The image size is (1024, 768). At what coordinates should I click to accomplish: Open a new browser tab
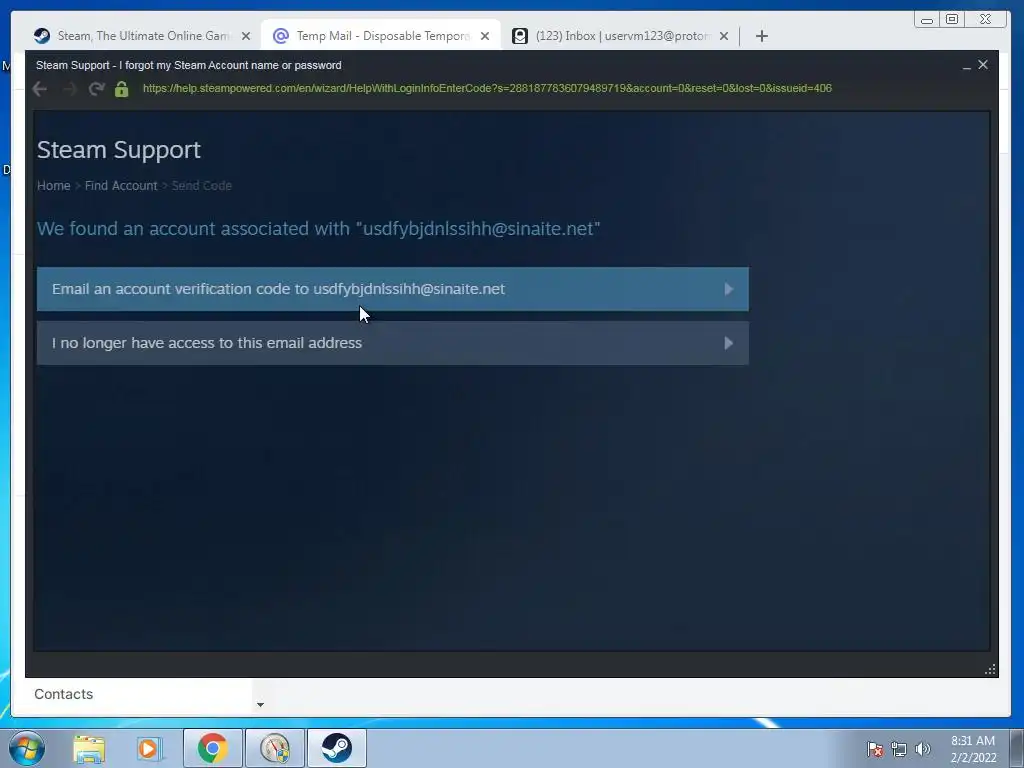pyautogui.click(x=761, y=36)
